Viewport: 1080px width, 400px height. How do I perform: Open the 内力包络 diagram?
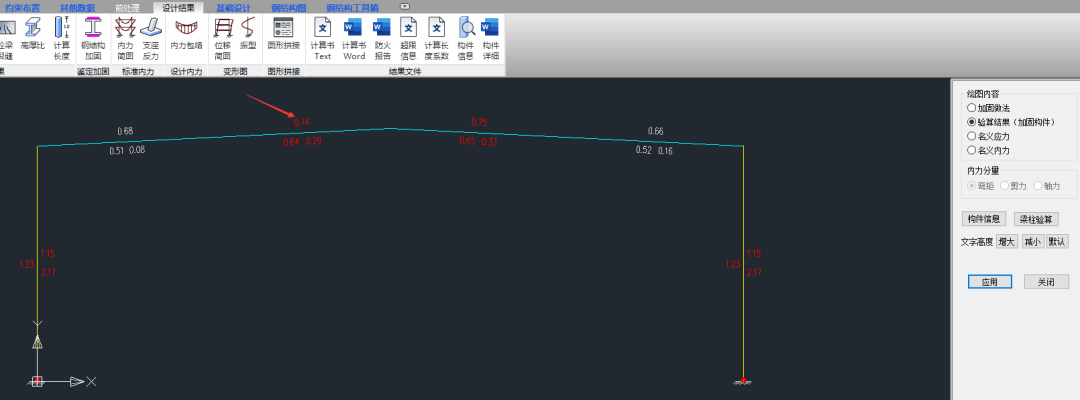pos(186,34)
